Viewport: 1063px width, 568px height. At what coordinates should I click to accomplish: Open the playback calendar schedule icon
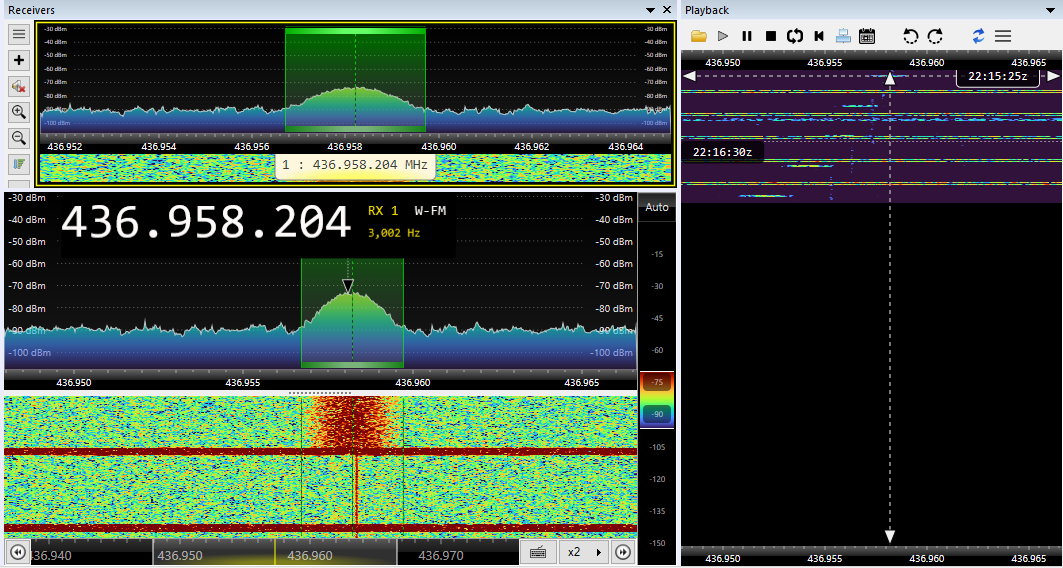(x=867, y=36)
